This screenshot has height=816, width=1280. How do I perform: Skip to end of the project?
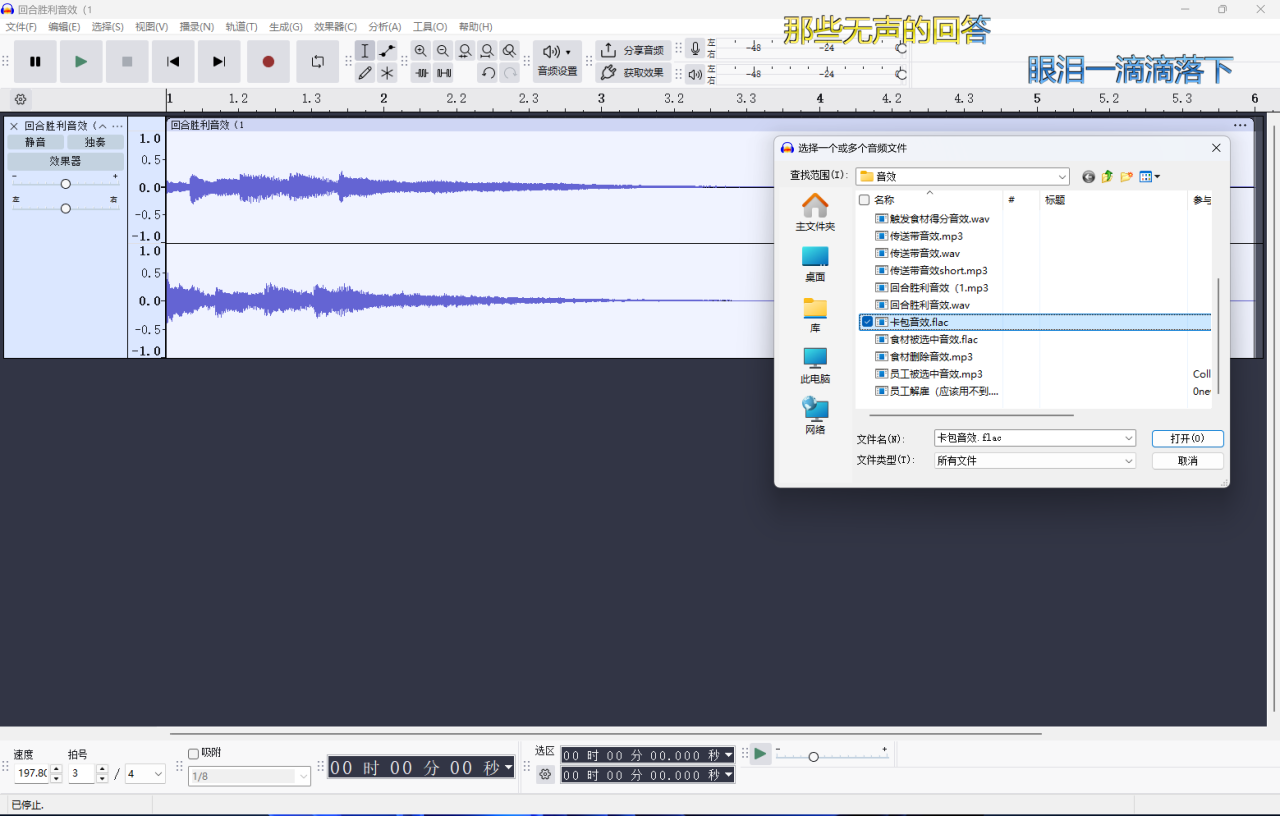[x=219, y=62]
